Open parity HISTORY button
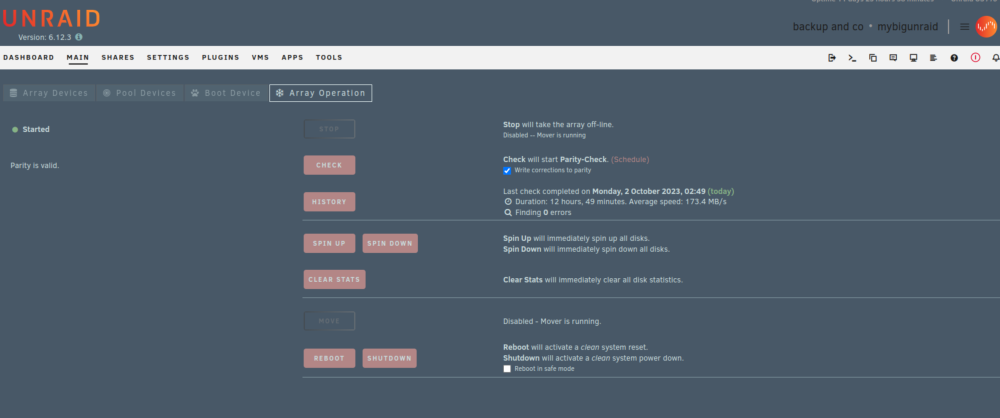The height and width of the screenshot is (418, 1000). point(329,202)
